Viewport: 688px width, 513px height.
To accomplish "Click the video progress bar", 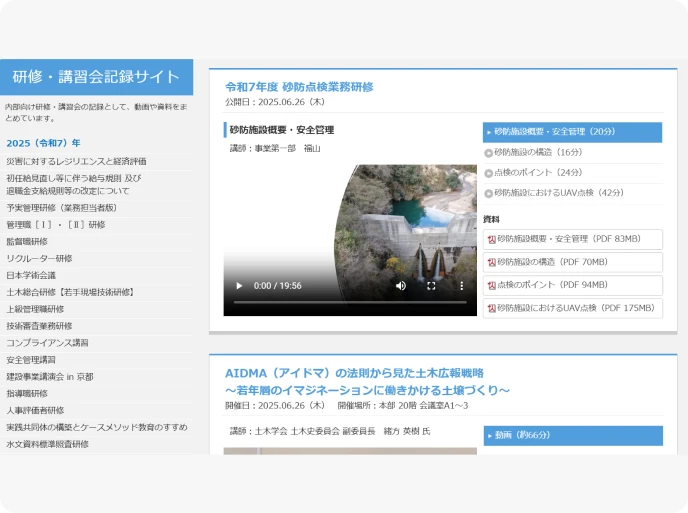I will coord(350,302).
